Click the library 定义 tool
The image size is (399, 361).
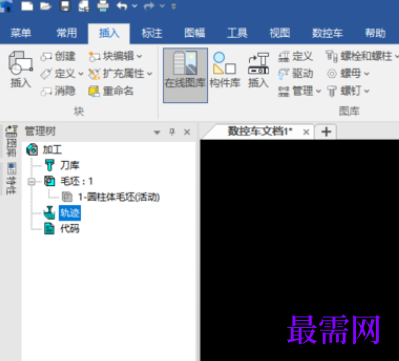tap(295, 56)
